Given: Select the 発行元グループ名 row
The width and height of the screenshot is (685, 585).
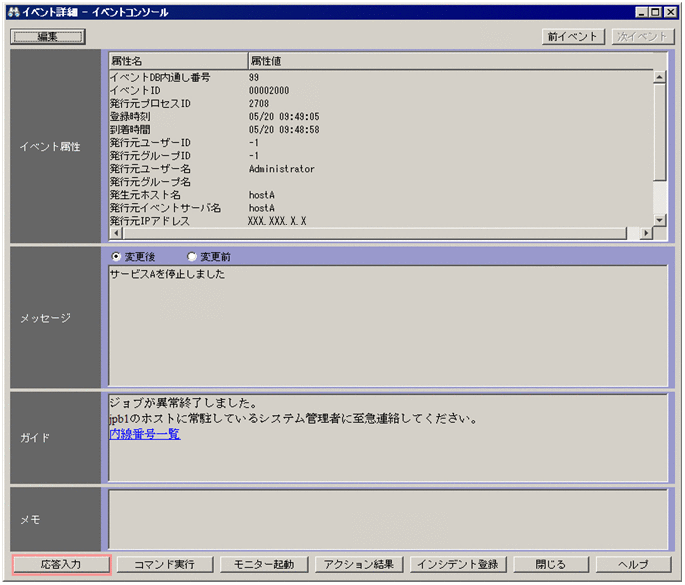Looking at the screenshot, I should 381,182.
